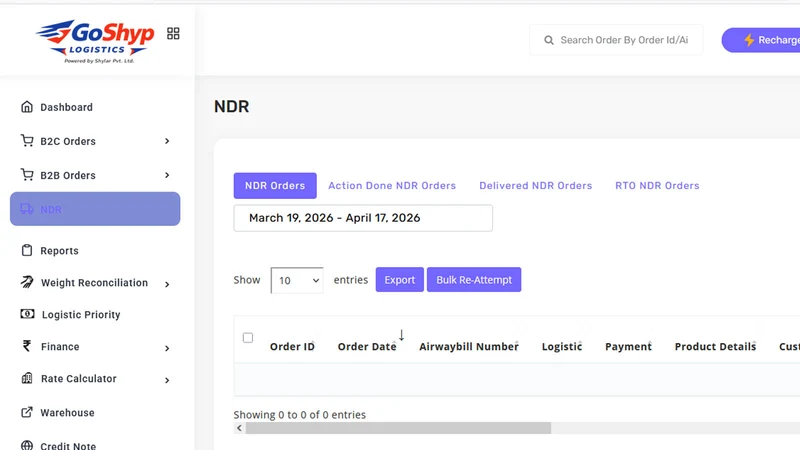Click the Credit Note globe icon
The height and width of the screenshot is (450, 800).
click(27, 445)
